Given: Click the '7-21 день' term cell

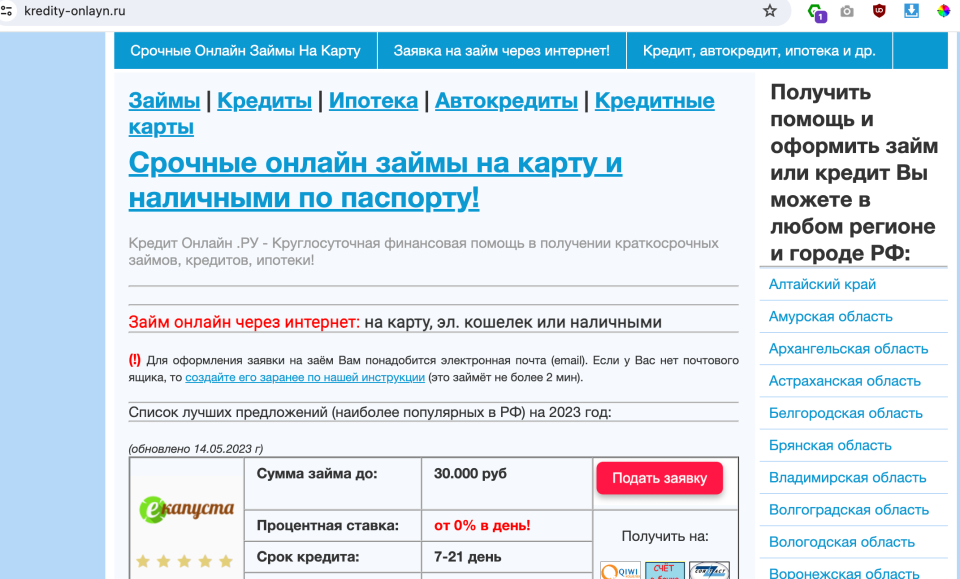Looking at the screenshot, I should [x=507, y=558].
